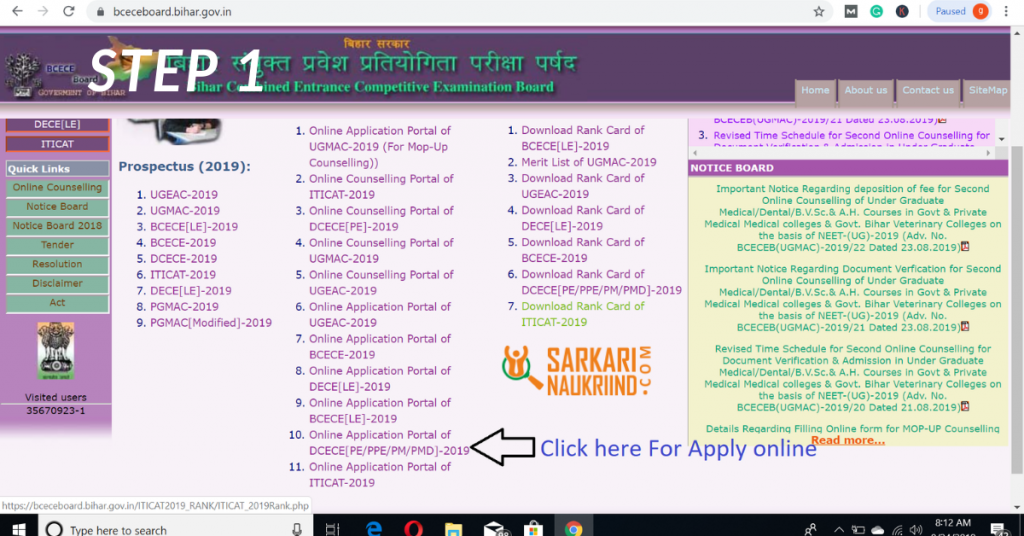Open Merit List of UGMAC-2019

pyautogui.click(x=588, y=162)
